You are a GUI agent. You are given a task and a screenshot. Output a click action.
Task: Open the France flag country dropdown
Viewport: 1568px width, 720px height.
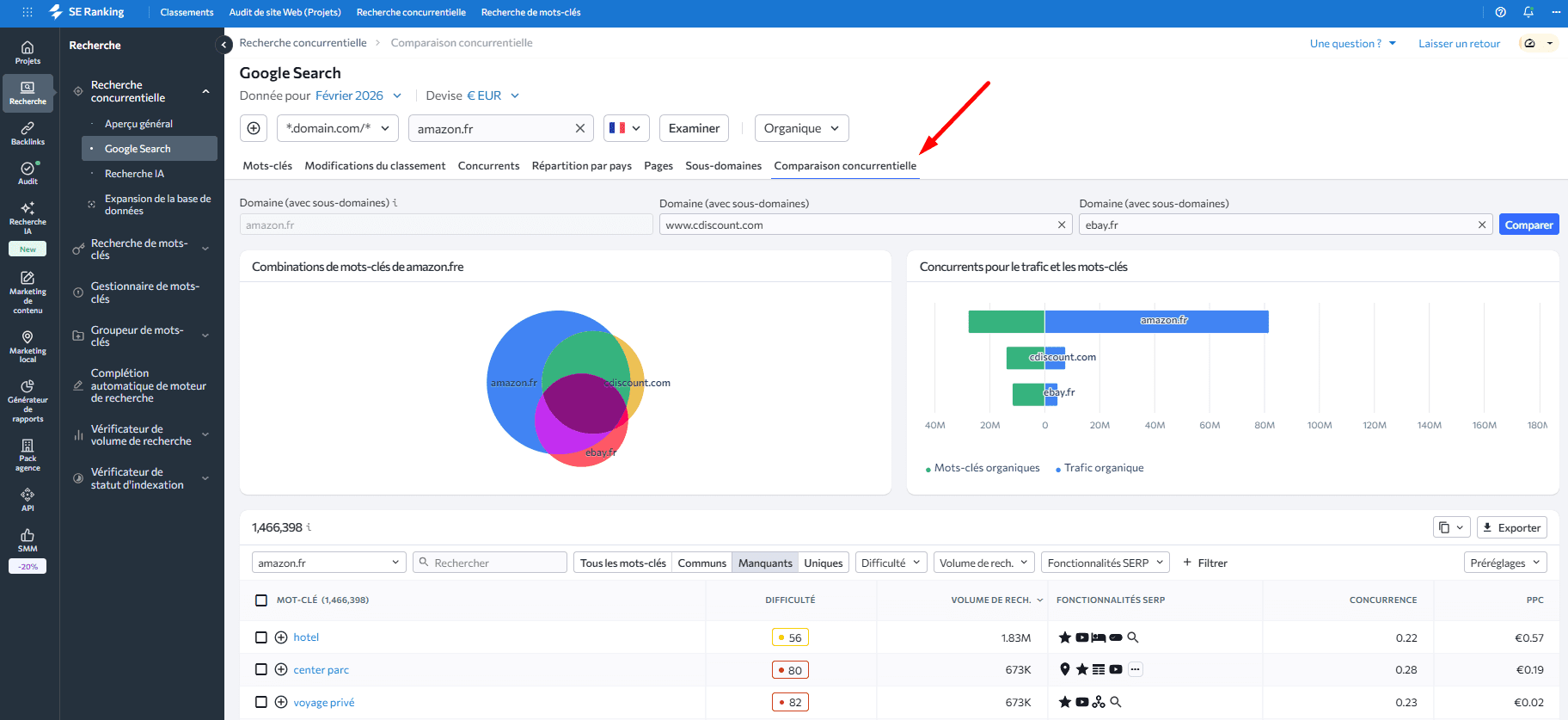pos(626,128)
